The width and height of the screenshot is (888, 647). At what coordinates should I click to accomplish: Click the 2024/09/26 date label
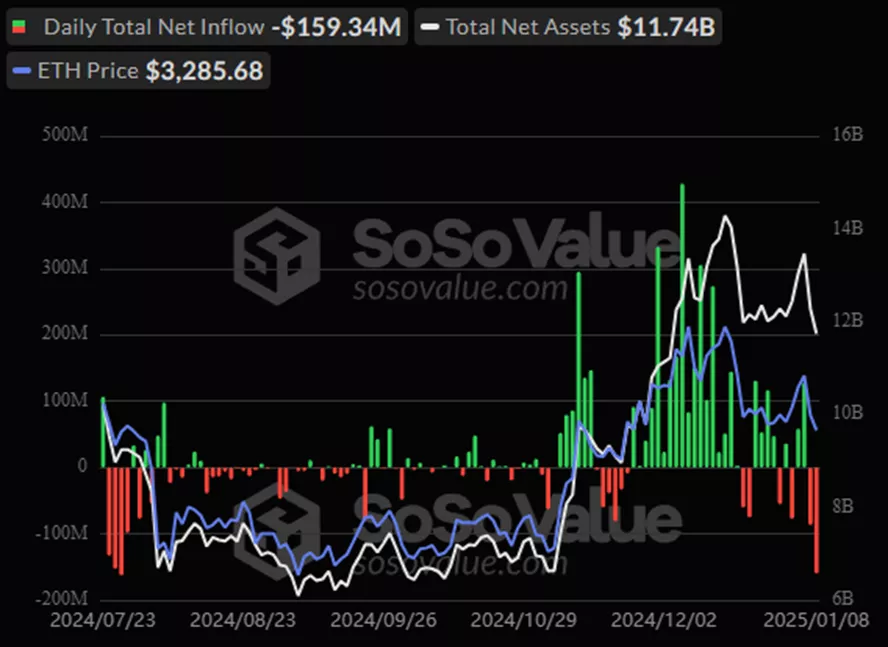tap(383, 620)
